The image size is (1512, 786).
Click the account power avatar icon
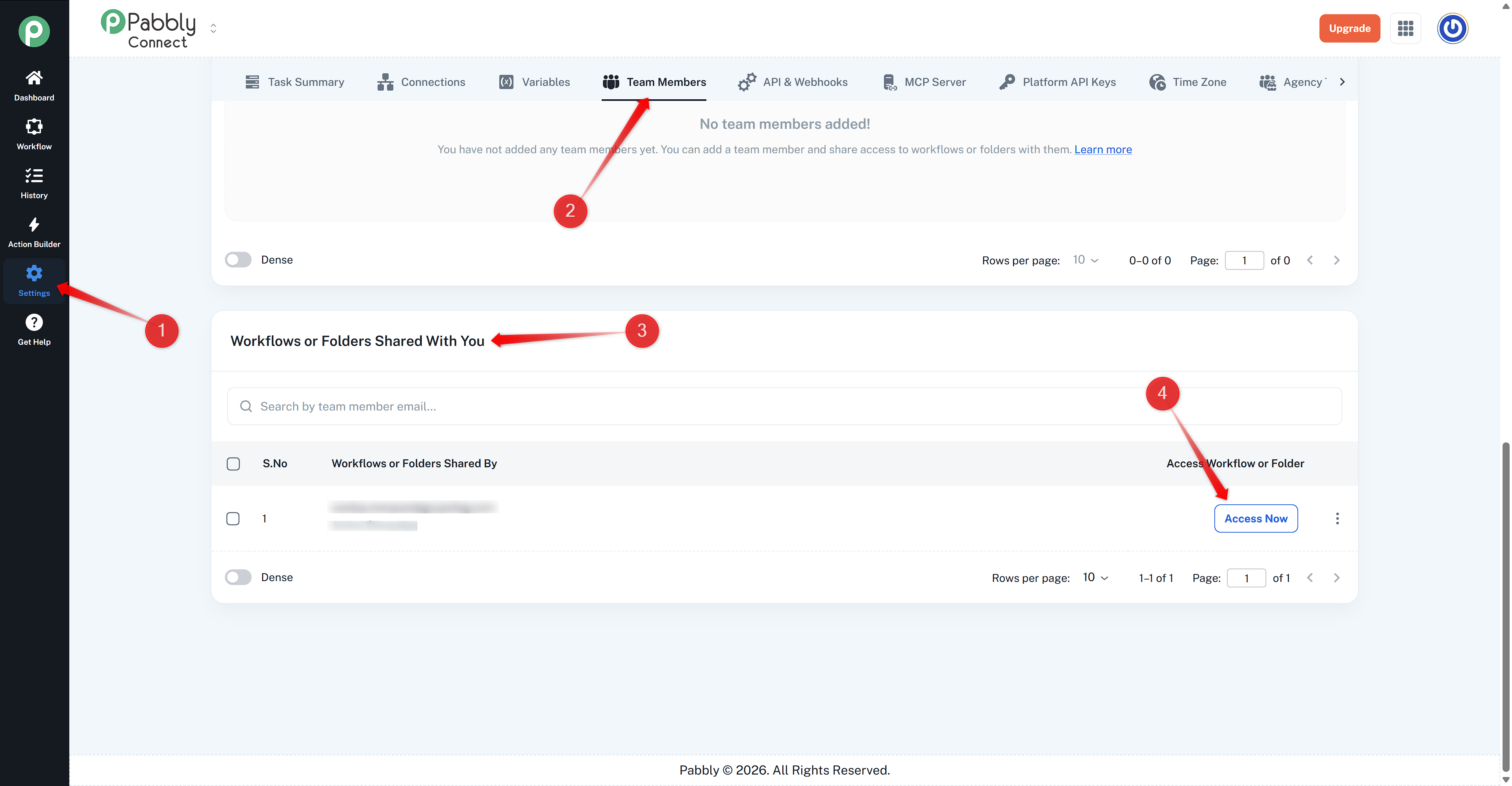[1452, 28]
